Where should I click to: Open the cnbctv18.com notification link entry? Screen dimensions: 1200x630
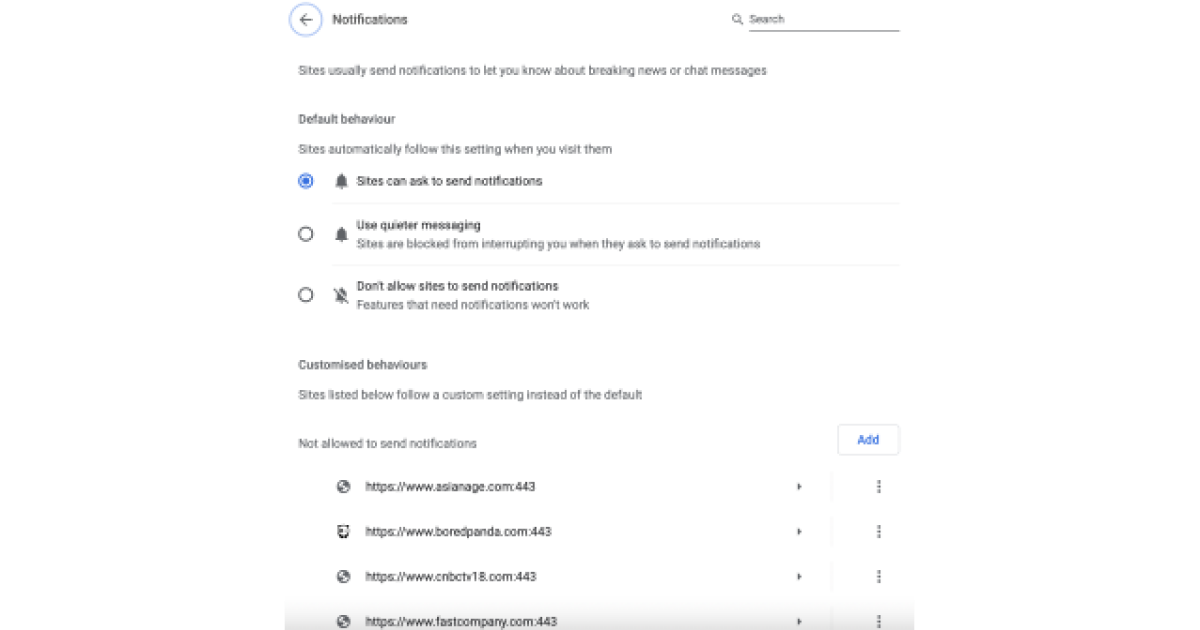[450, 576]
